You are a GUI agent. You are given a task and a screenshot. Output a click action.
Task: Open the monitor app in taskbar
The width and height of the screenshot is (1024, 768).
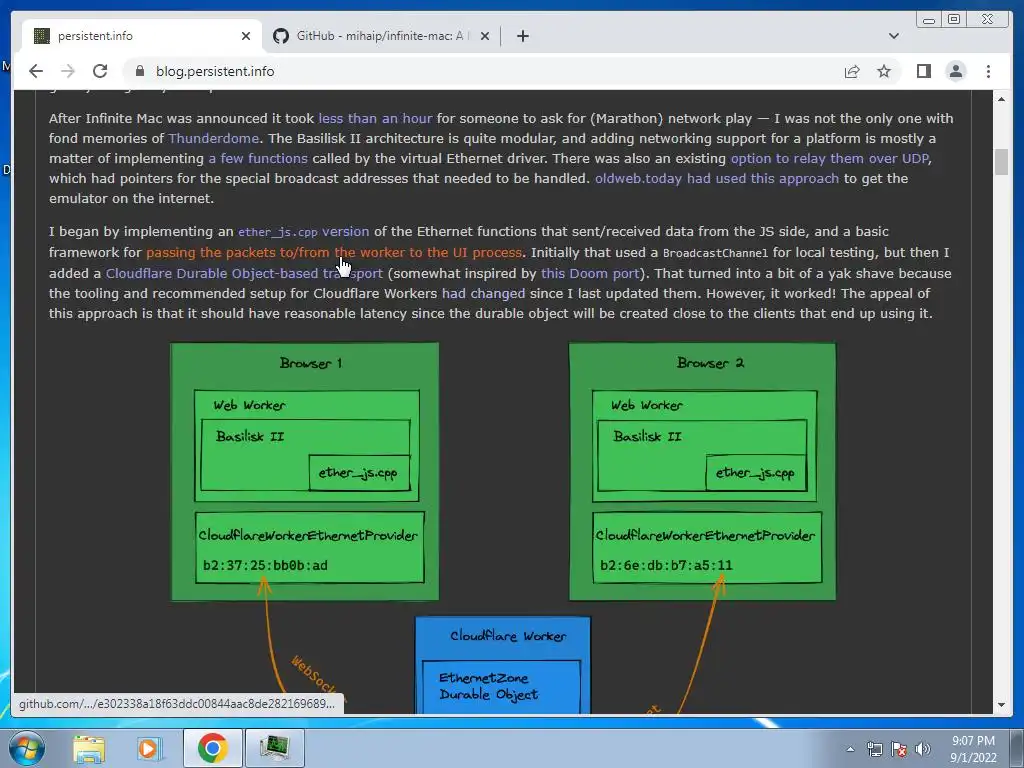coord(274,748)
